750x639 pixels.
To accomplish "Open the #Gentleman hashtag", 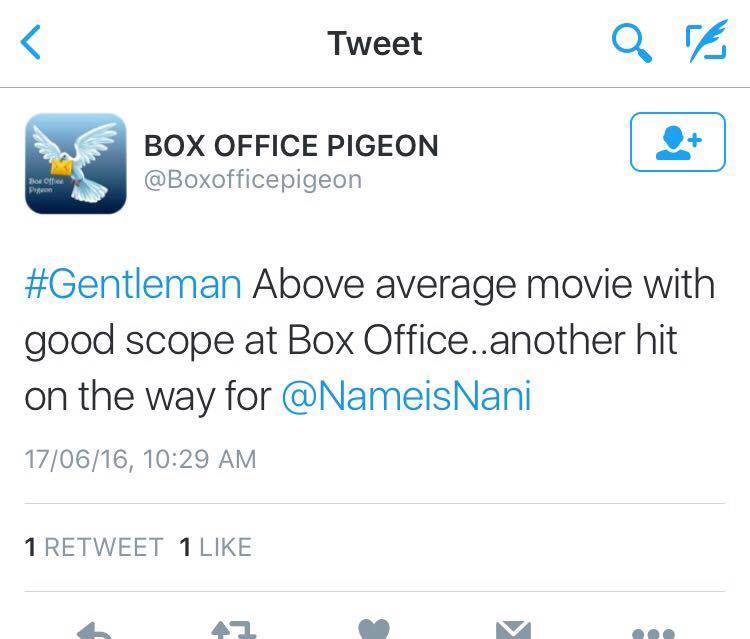I will (x=133, y=284).
